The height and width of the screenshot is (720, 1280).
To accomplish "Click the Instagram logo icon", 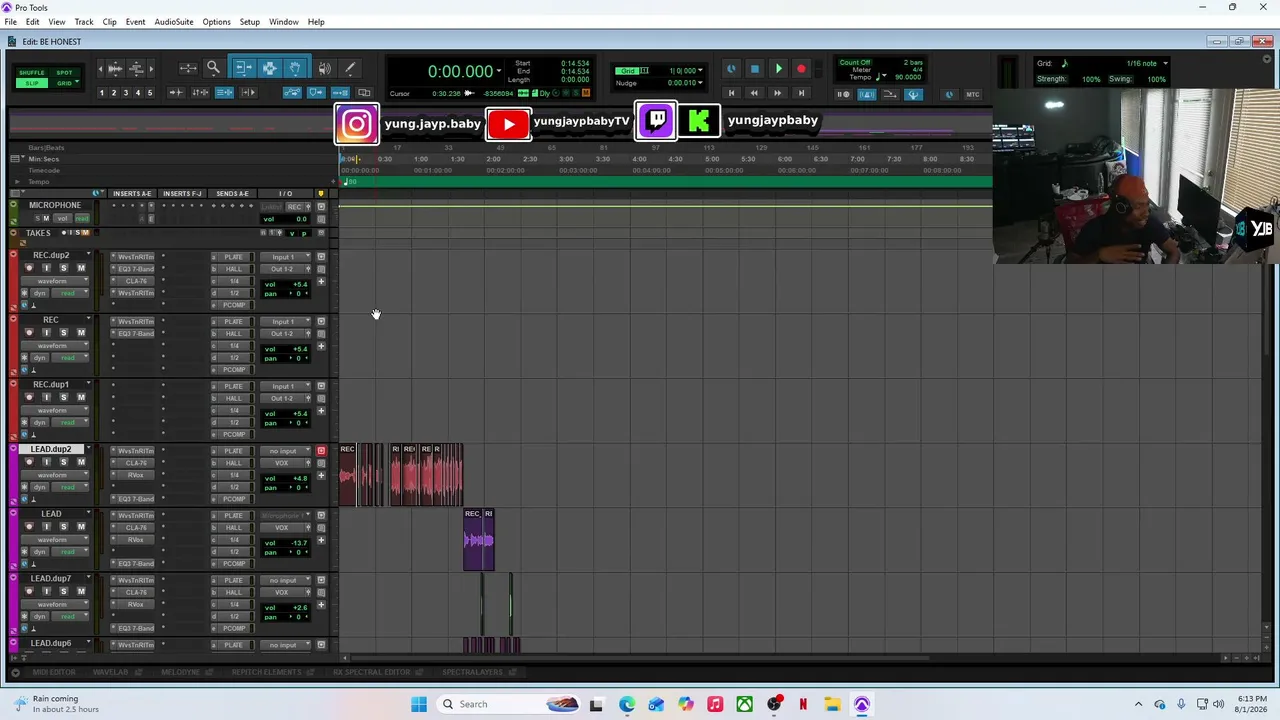I will pyautogui.click(x=357, y=124).
